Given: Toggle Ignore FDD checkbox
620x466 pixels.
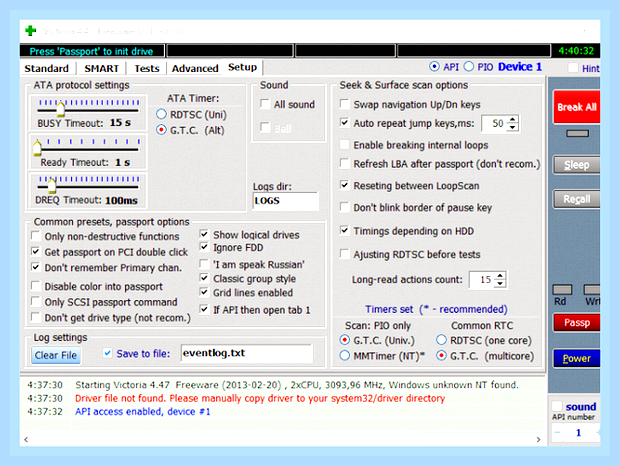Looking at the screenshot, I should 204,247.
